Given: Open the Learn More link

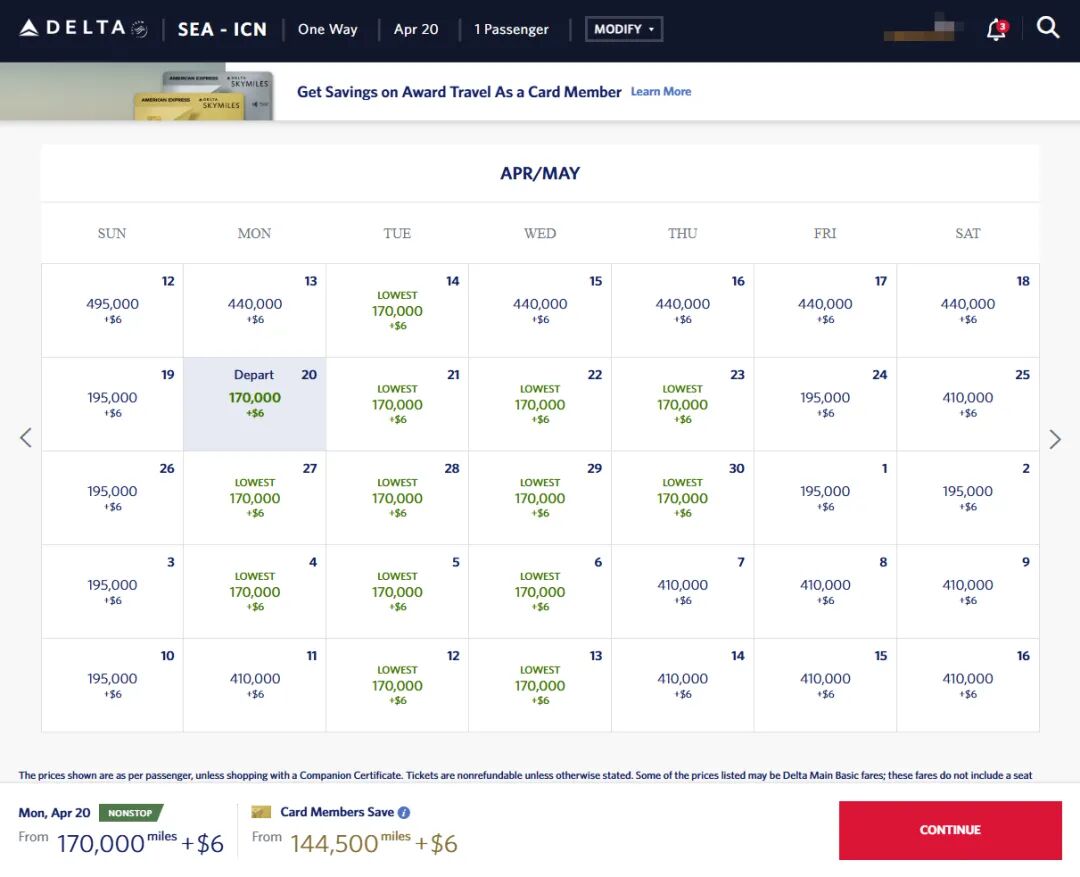Looking at the screenshot, I should [661, 91].
